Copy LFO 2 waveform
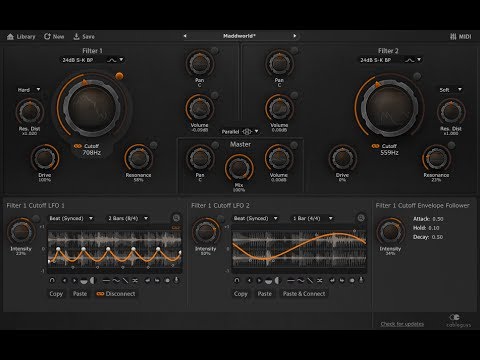 [x=241, y=294]
